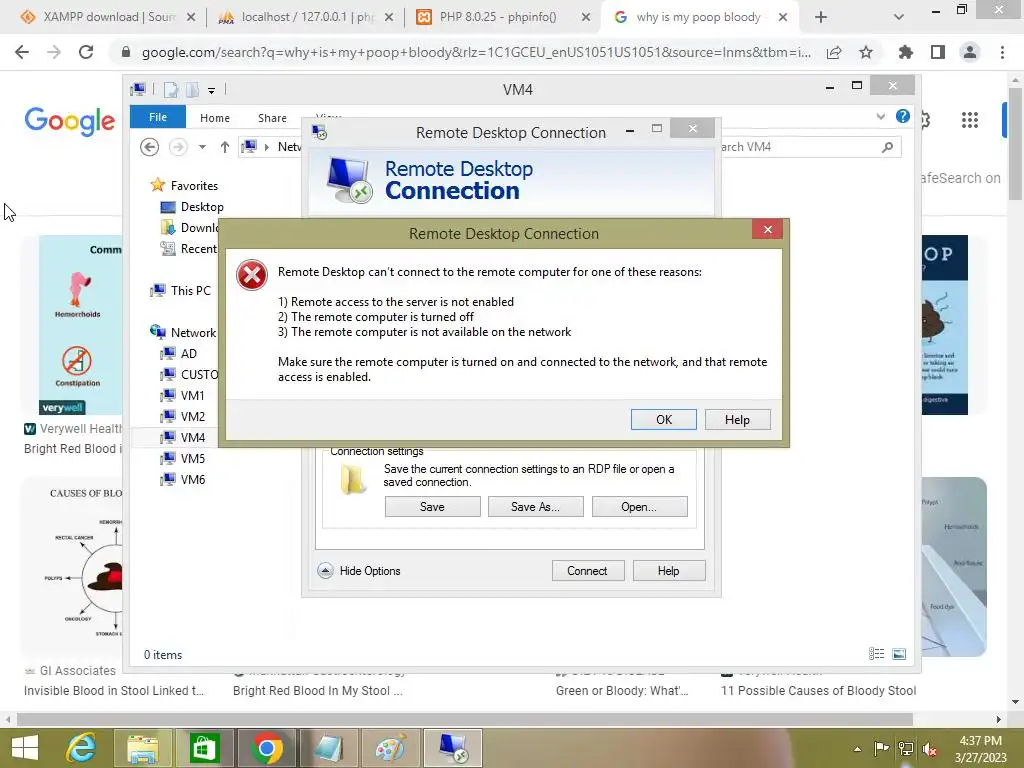The width and height of the screenshot is (1024, 768).
Task: Select This PC in the navigation pane
Action: point(180,291)
